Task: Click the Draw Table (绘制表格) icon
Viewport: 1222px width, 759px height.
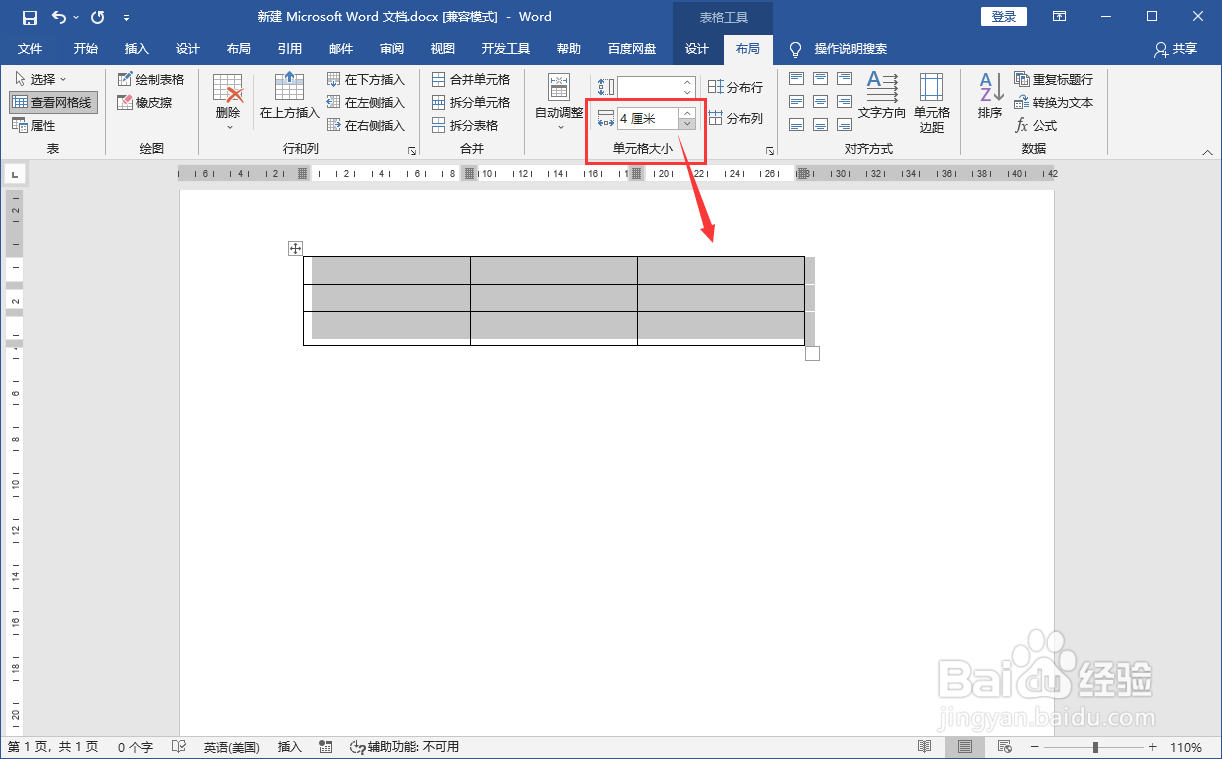Action: (x=152, y=78)
